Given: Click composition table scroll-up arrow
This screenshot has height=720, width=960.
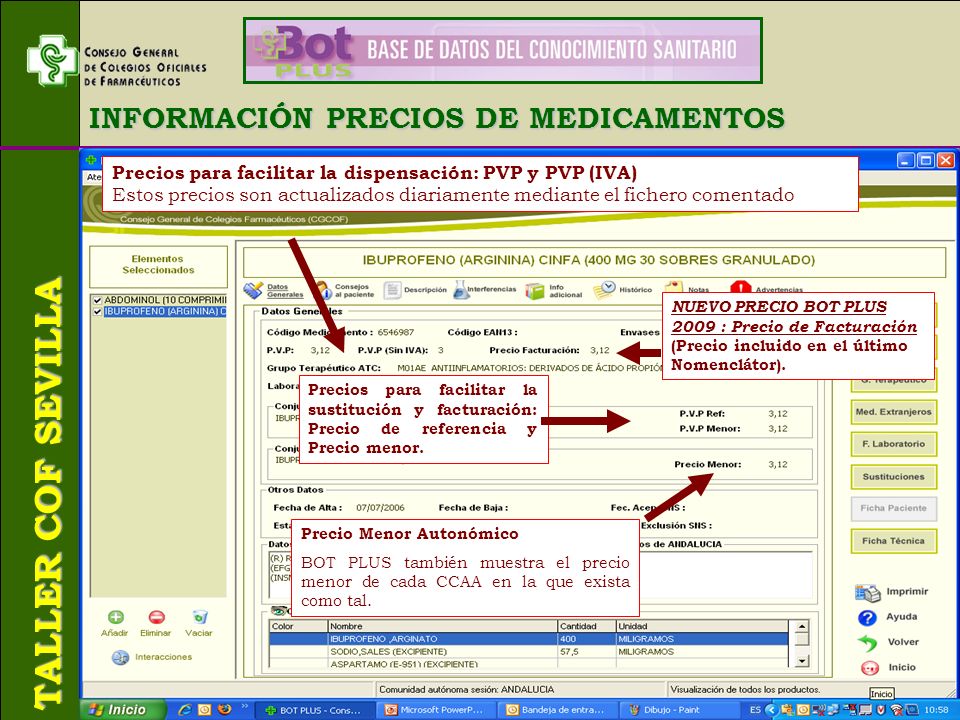Looking at the screenshot, I should point(801,627).
